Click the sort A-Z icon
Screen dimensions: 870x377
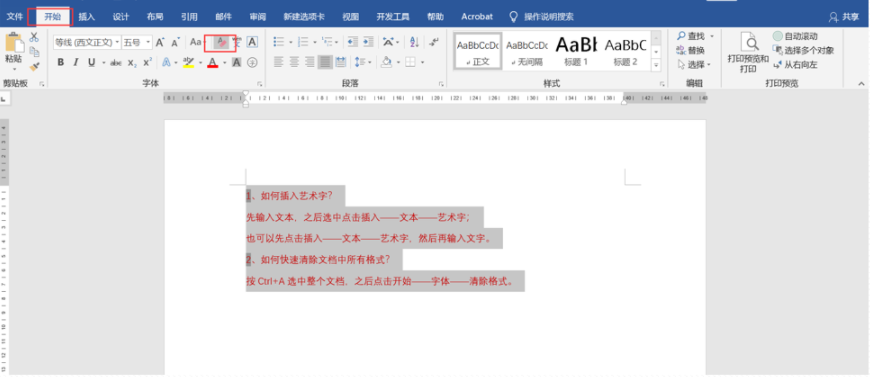click(414, 42)
